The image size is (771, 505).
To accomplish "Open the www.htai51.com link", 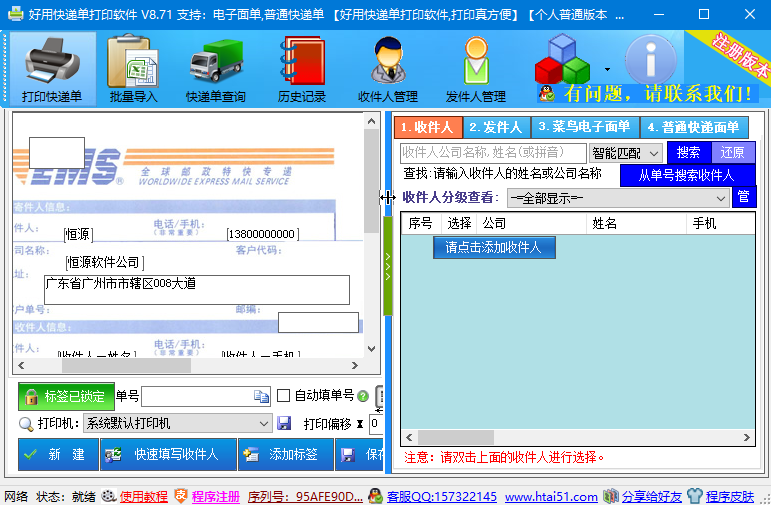I will coord(551,497).
